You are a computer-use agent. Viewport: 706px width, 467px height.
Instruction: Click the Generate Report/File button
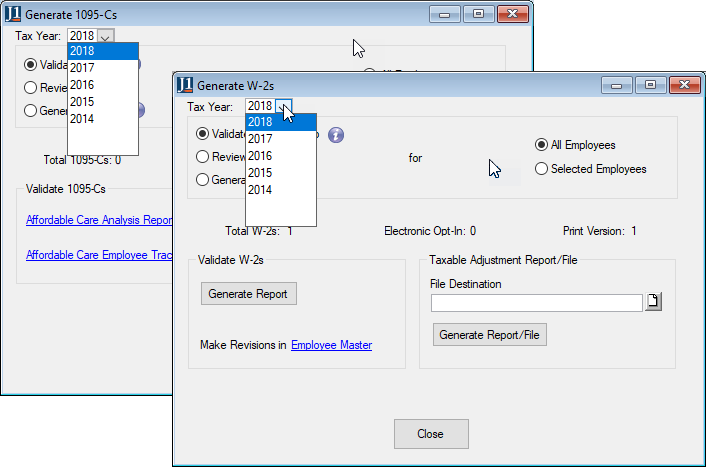tap(490, 335)
